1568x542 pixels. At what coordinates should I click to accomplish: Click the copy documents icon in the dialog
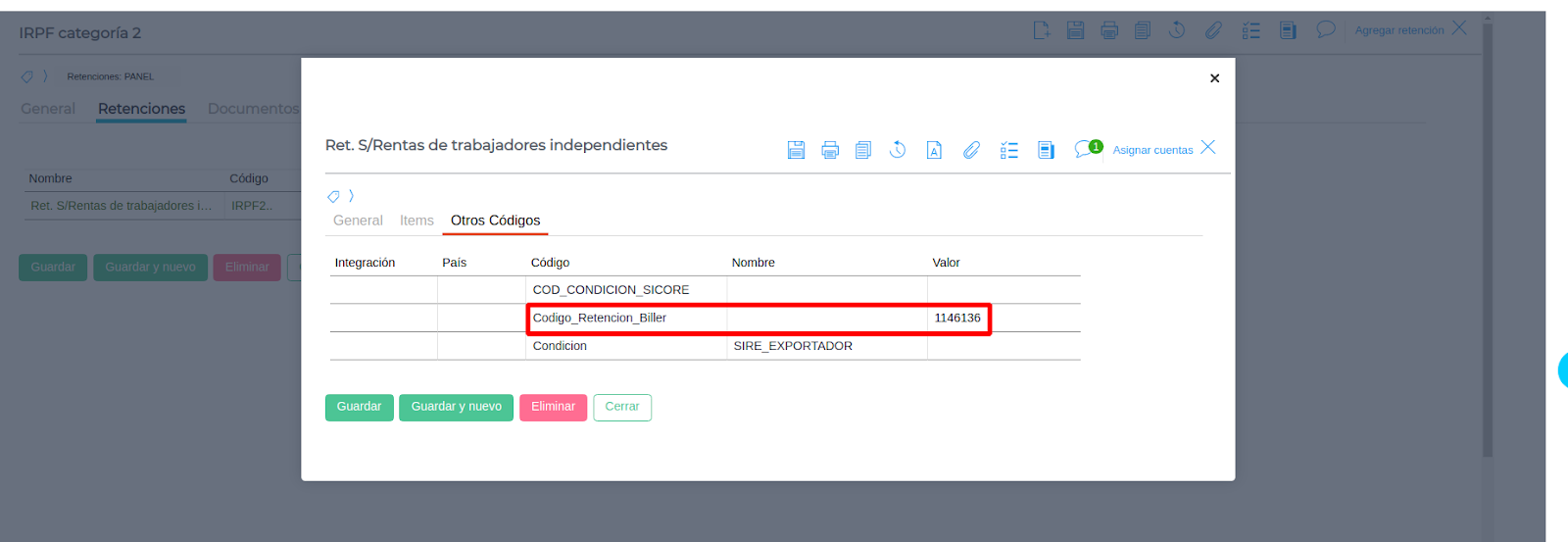(863, 150)
